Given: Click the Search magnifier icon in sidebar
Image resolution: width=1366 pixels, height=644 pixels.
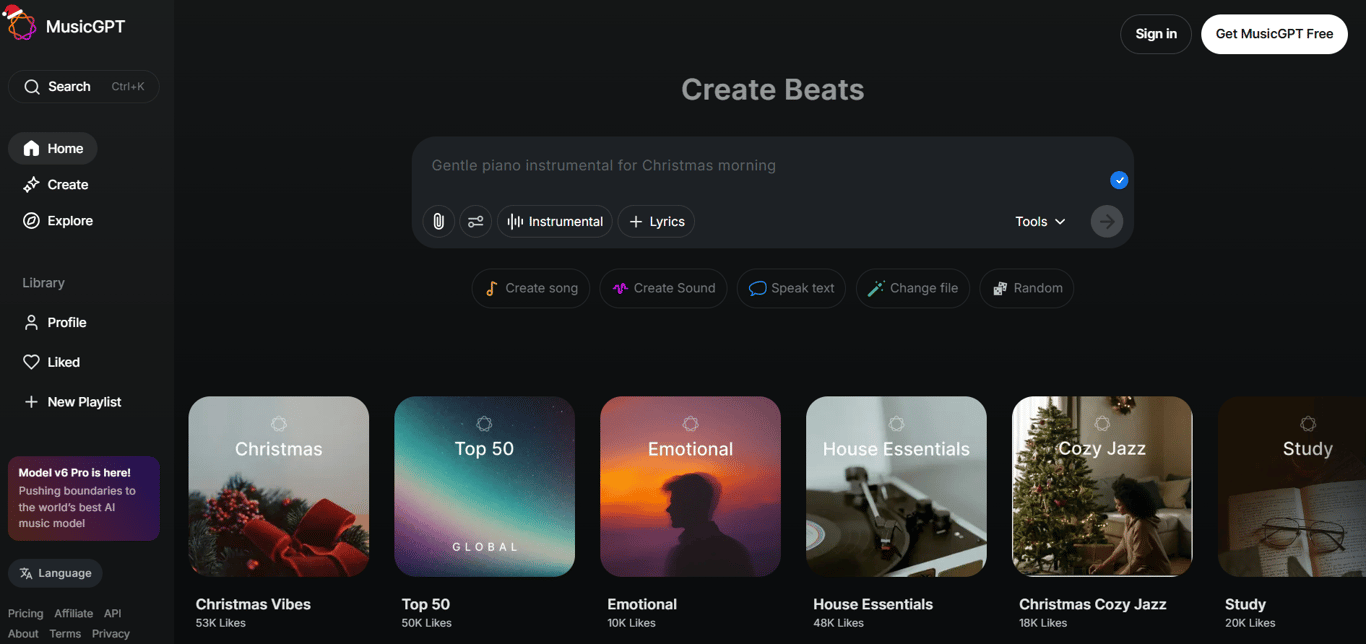Looking at the screenshot, I should point(33,86).
